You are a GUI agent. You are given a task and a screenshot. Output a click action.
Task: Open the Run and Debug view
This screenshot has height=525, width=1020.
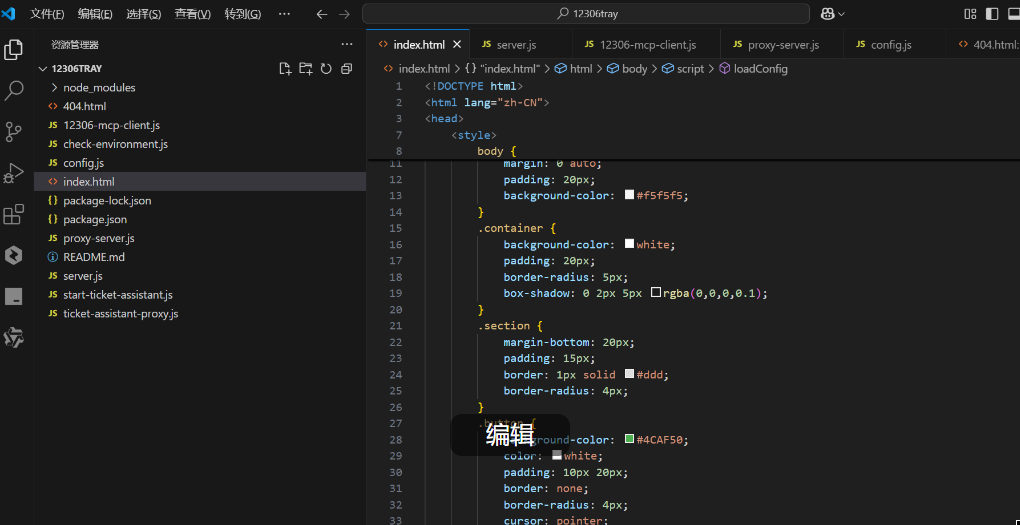click(x=14, y=173)
